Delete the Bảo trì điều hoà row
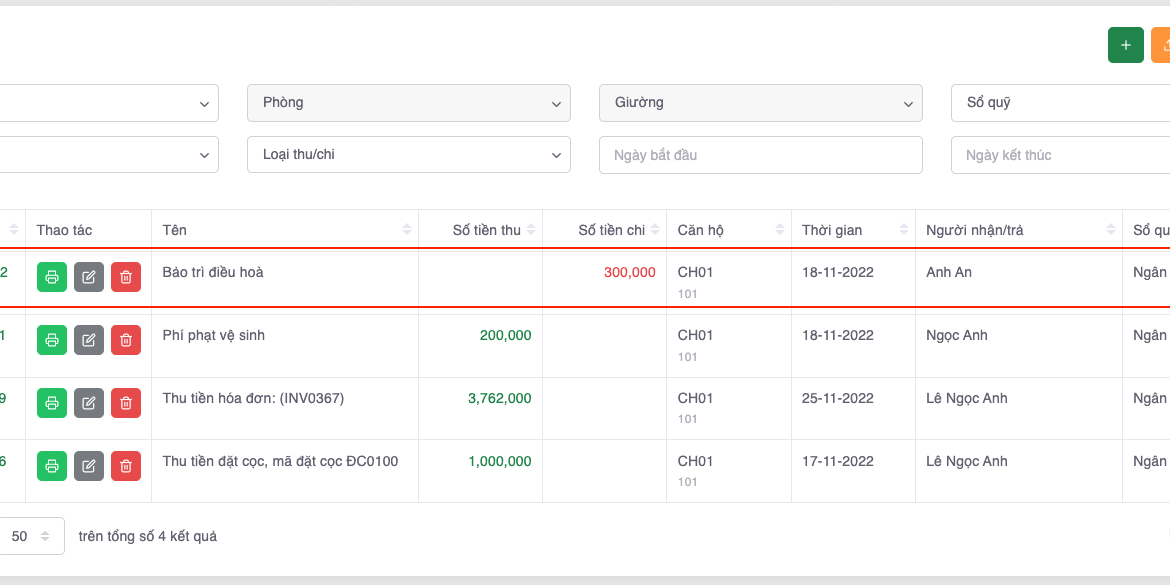Screen dimensions: 1170x585 (126, 277)
